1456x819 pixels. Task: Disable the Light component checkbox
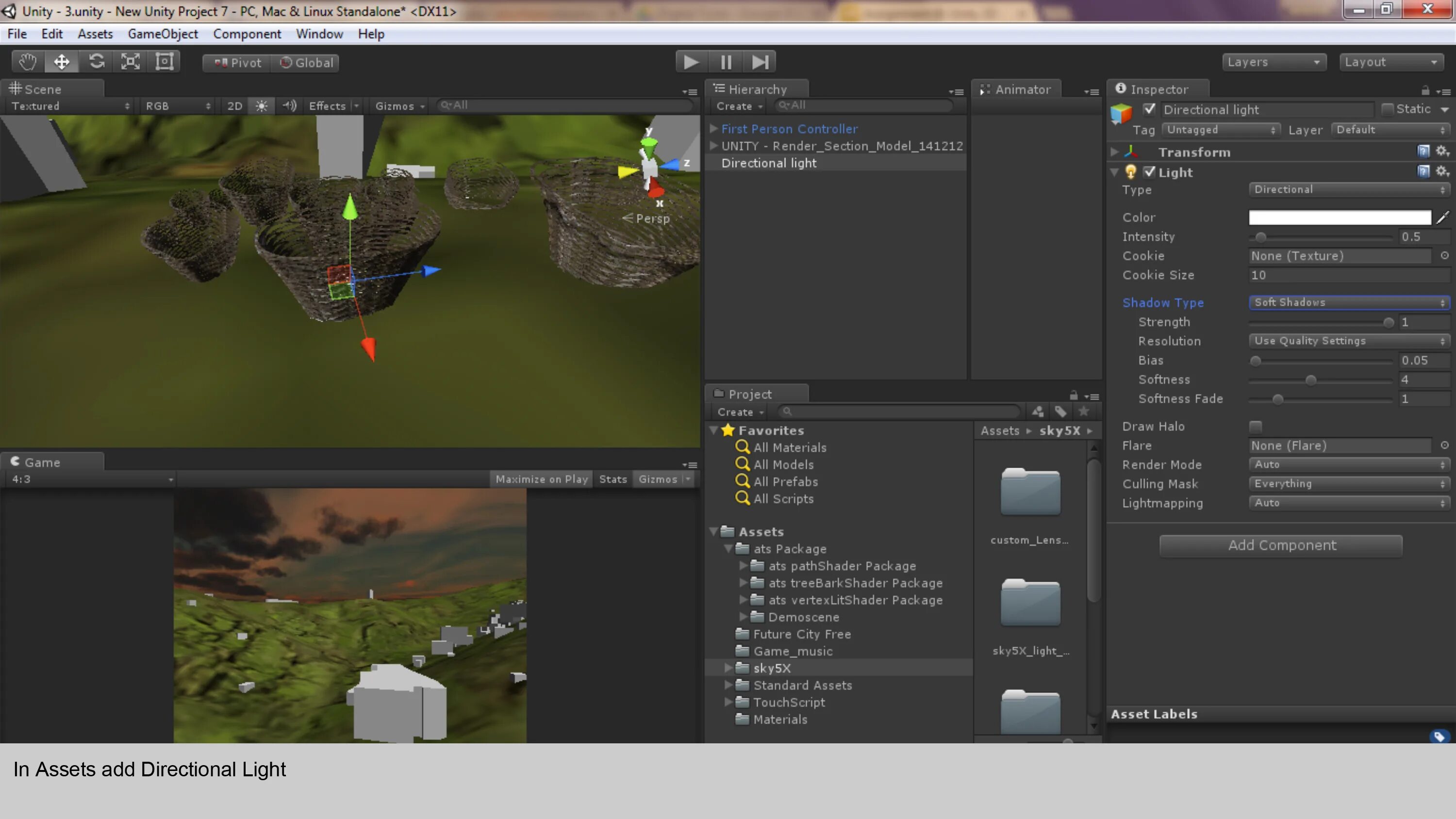[1149, 172]
